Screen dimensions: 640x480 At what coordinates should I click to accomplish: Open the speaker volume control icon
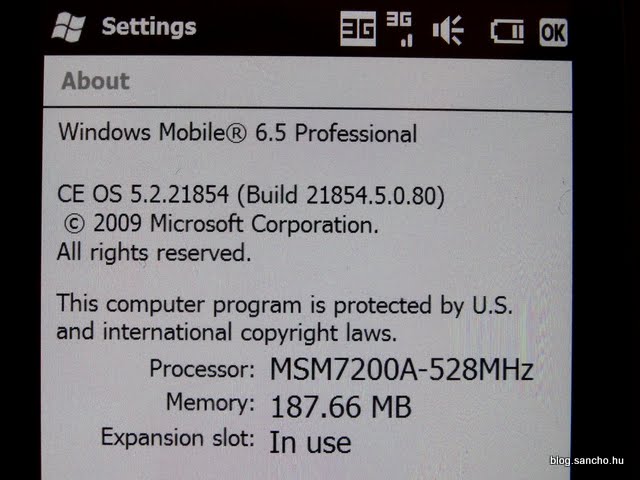click(447, 30)
